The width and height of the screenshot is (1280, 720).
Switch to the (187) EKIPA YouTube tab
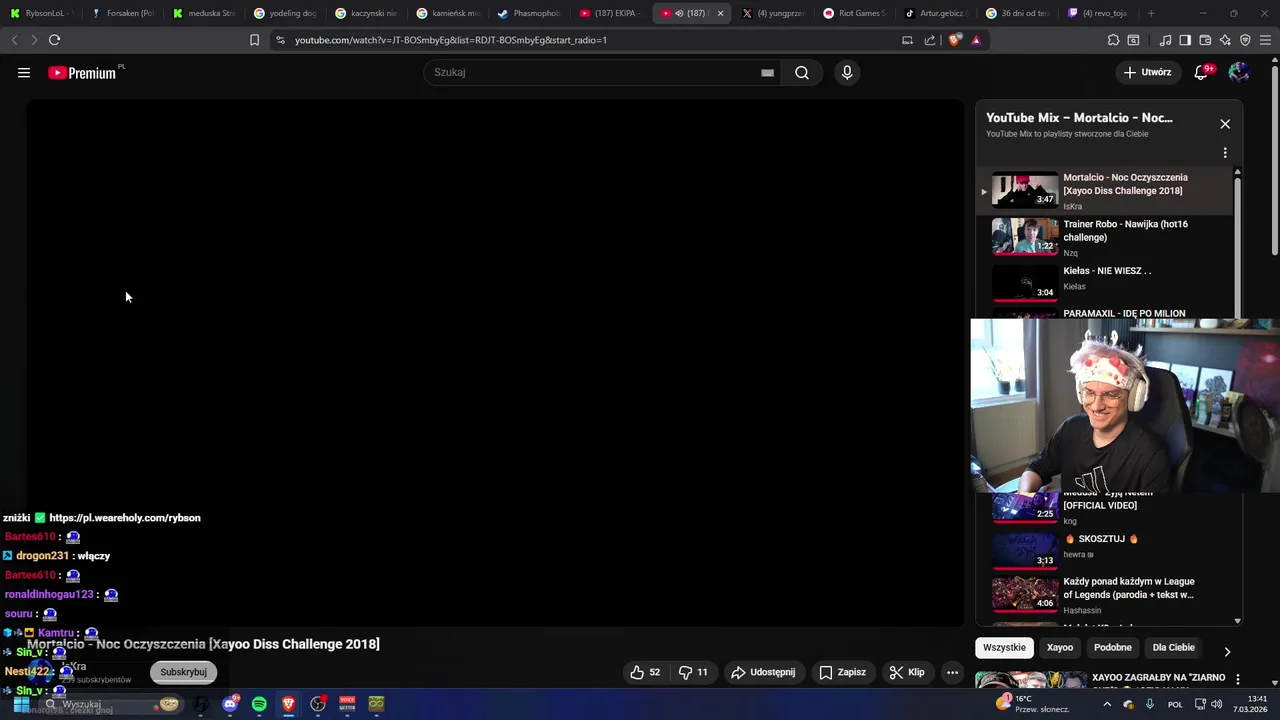610,13
